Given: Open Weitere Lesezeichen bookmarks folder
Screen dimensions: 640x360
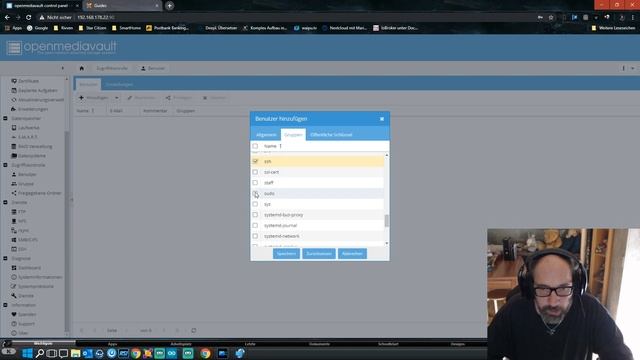Looking at the screenshot, I should click(613, 28).
